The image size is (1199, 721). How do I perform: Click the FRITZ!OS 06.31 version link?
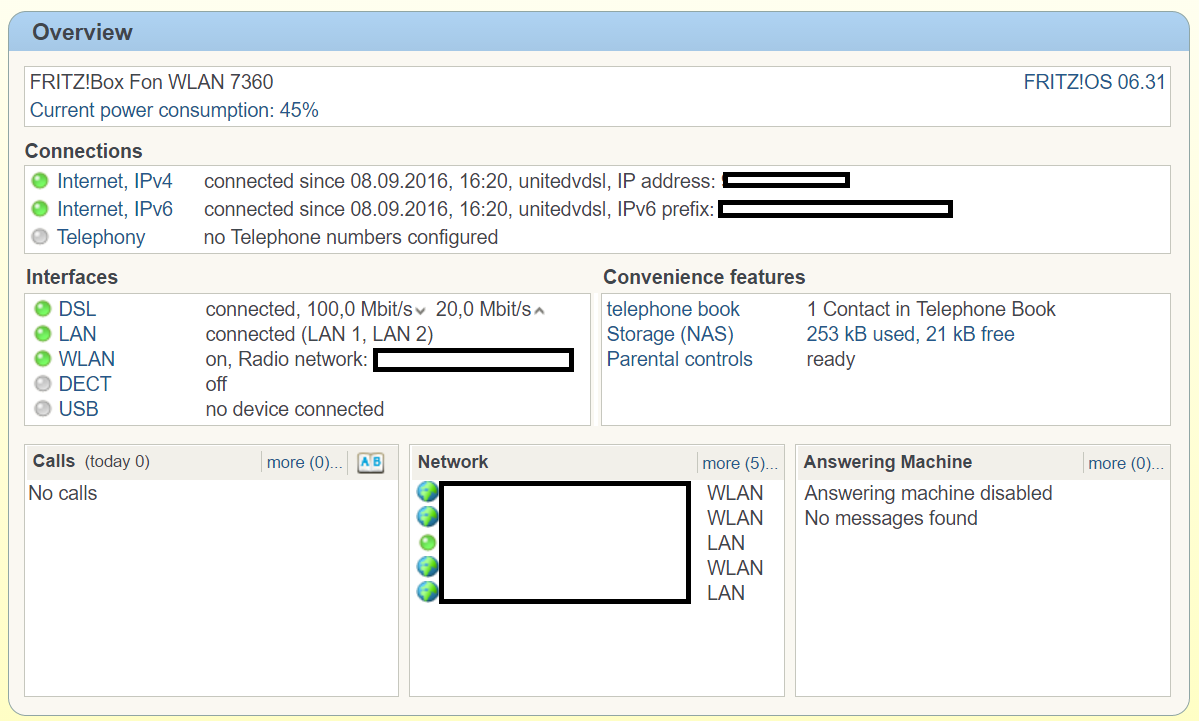tap(1094, 82)
